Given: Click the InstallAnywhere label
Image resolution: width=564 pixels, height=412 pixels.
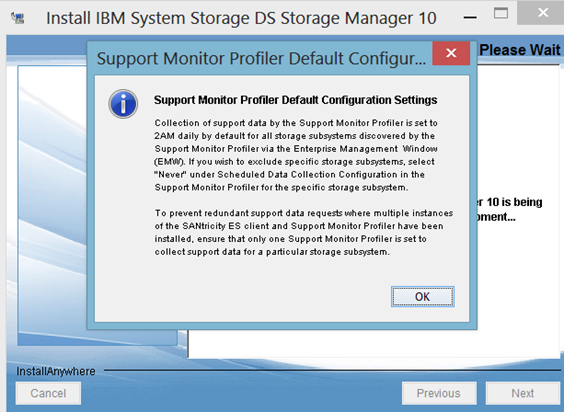Looking at the screenshot, I should [x=56, y=371].
